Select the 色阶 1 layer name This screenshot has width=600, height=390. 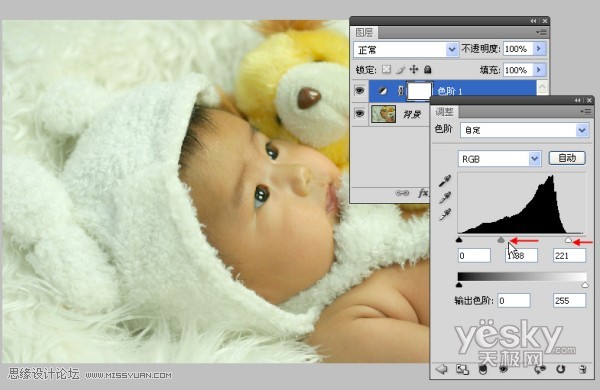(450, 91)
